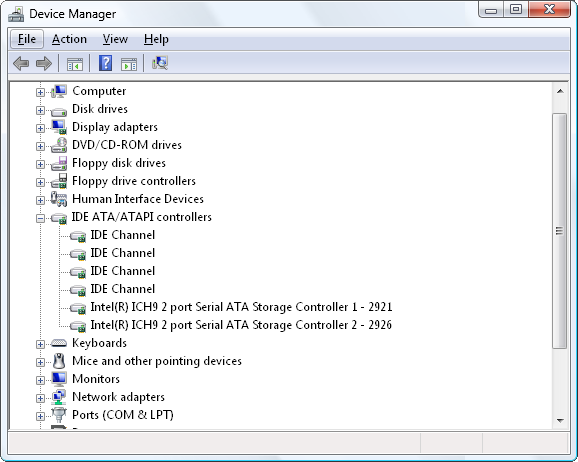Click the Forward arrow toolbar icon
578x462 pixels.
point(44,63)
